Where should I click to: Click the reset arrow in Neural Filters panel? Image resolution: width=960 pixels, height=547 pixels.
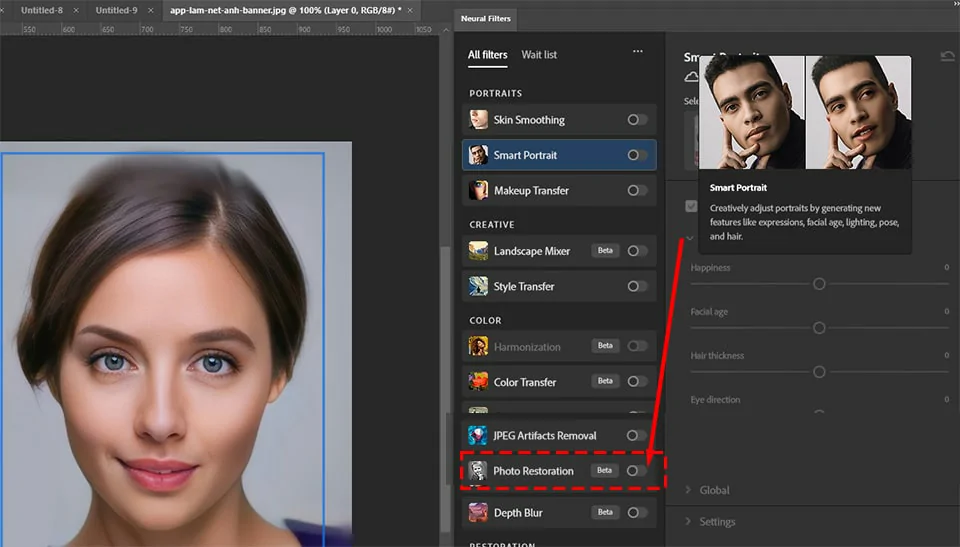(x=946, y=57)
